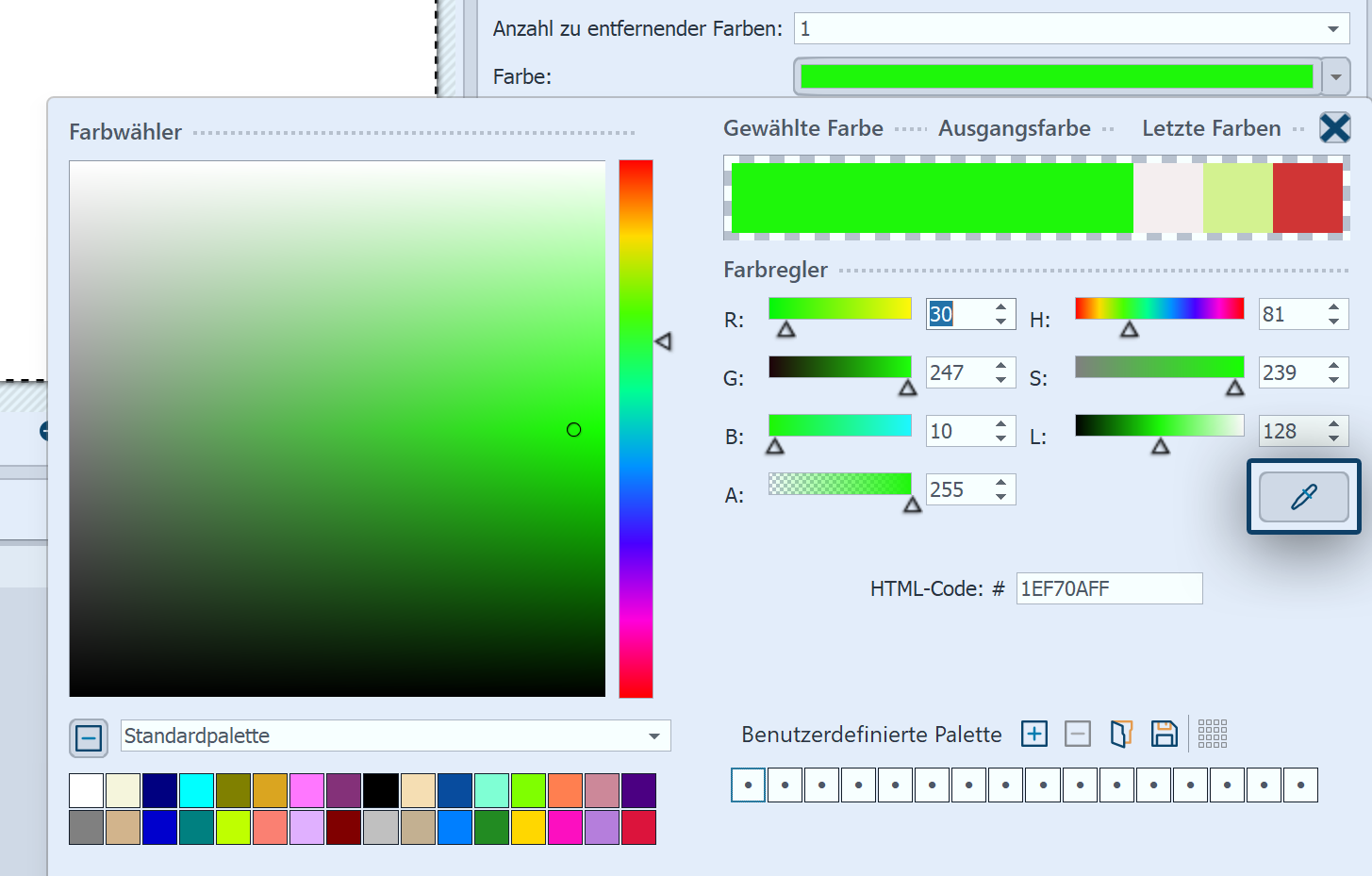Remove a color from the Benutzerdefinierte Palette

tap(1077, 734)
